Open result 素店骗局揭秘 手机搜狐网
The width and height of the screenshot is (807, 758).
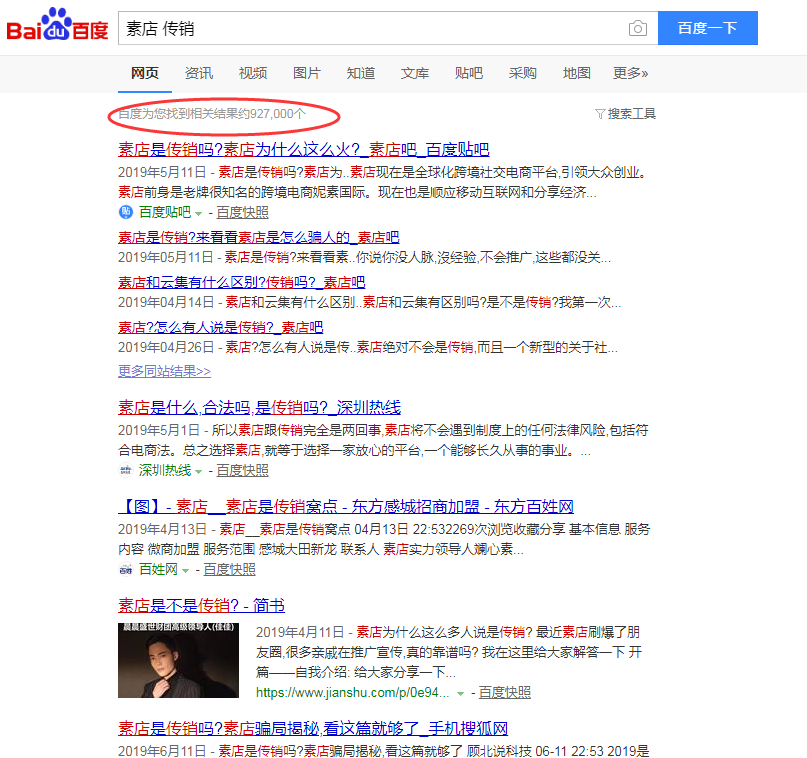(313, 728)
